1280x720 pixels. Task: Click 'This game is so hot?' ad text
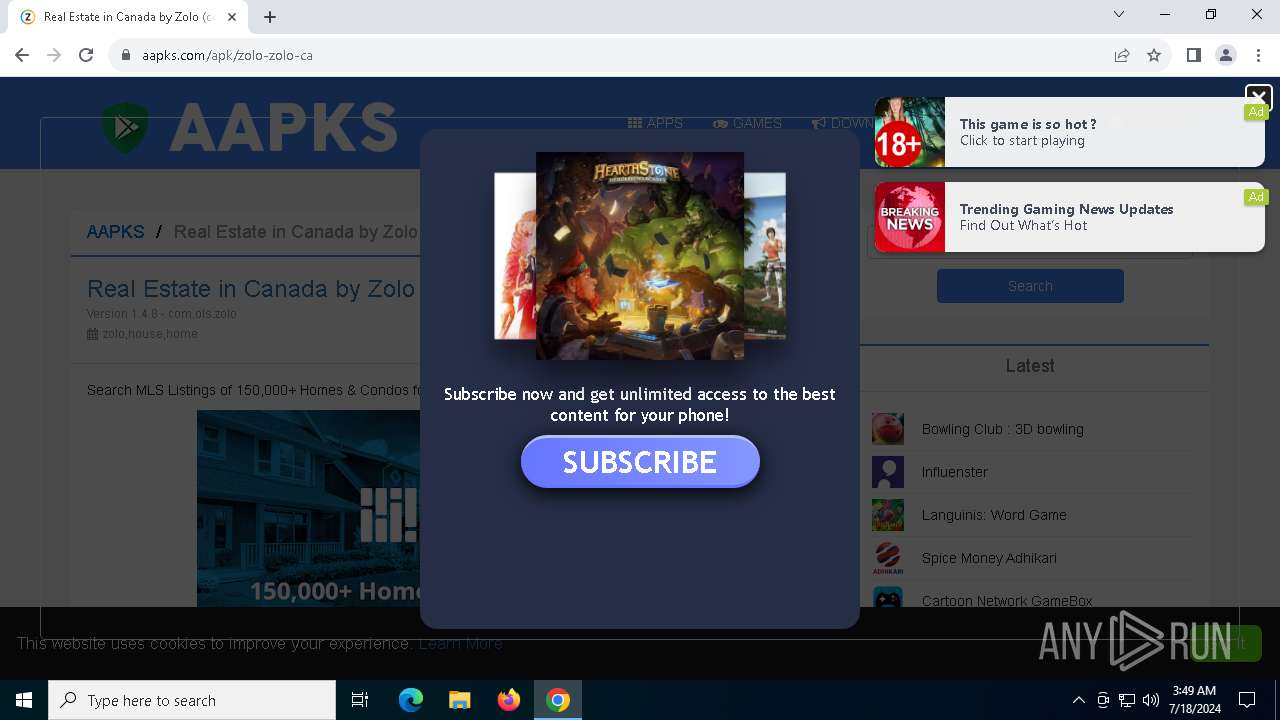1028,124
